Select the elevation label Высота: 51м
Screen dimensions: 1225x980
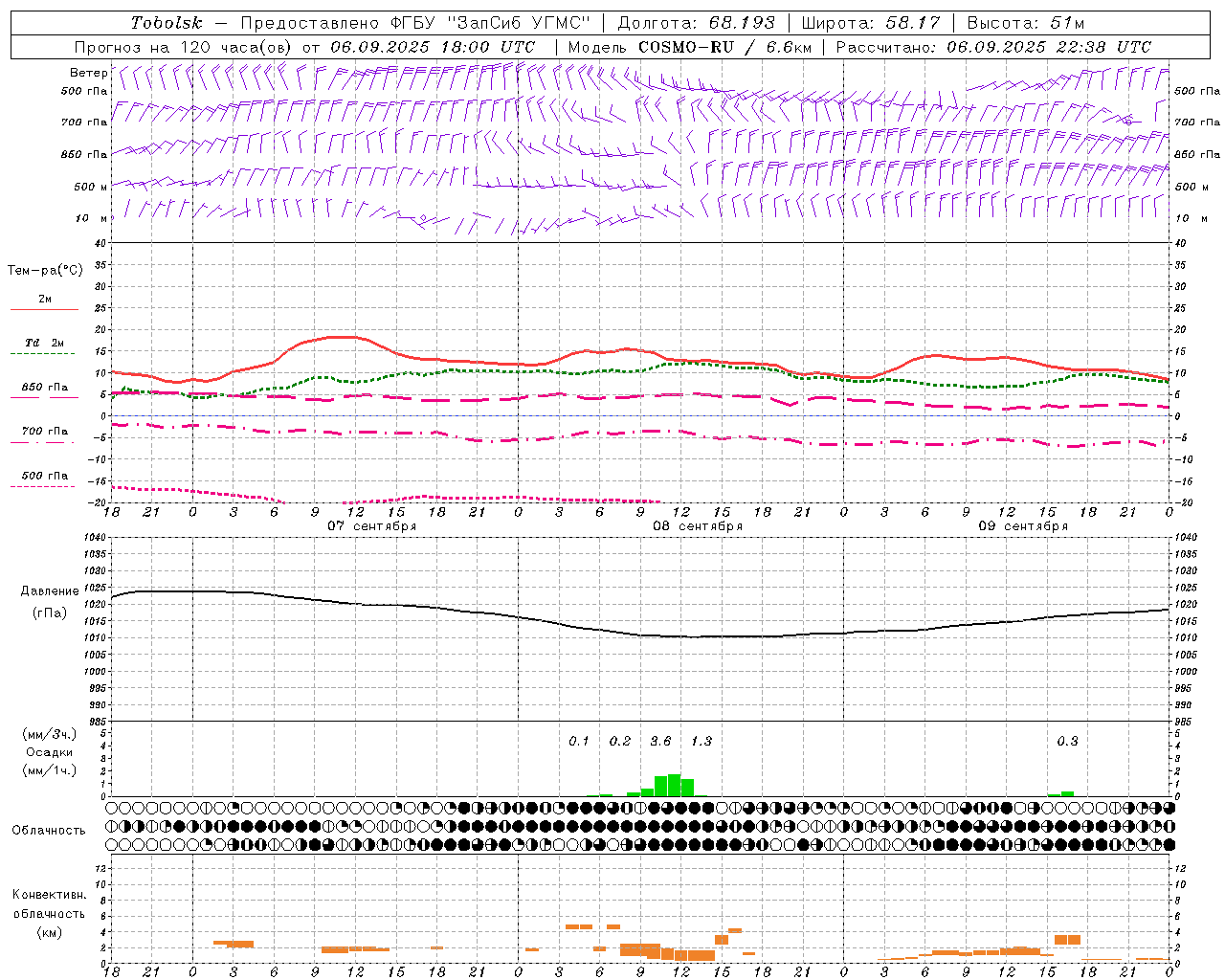pos(1026,23)
